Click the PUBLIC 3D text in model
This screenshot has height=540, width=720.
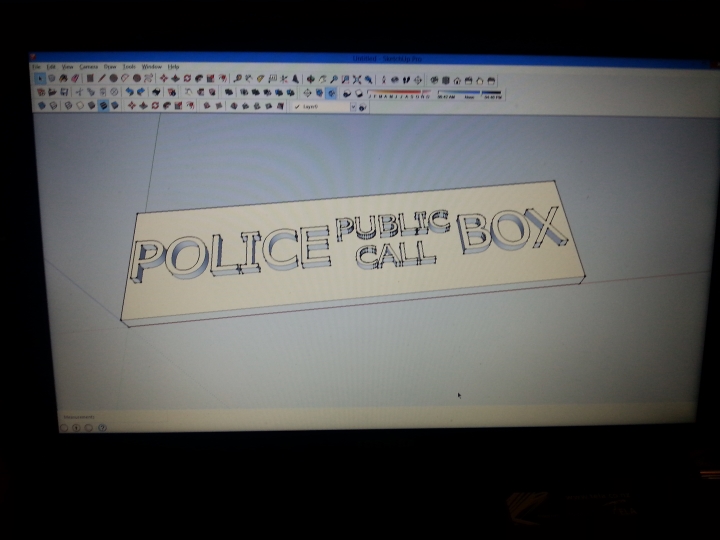(x=393, y=225)
